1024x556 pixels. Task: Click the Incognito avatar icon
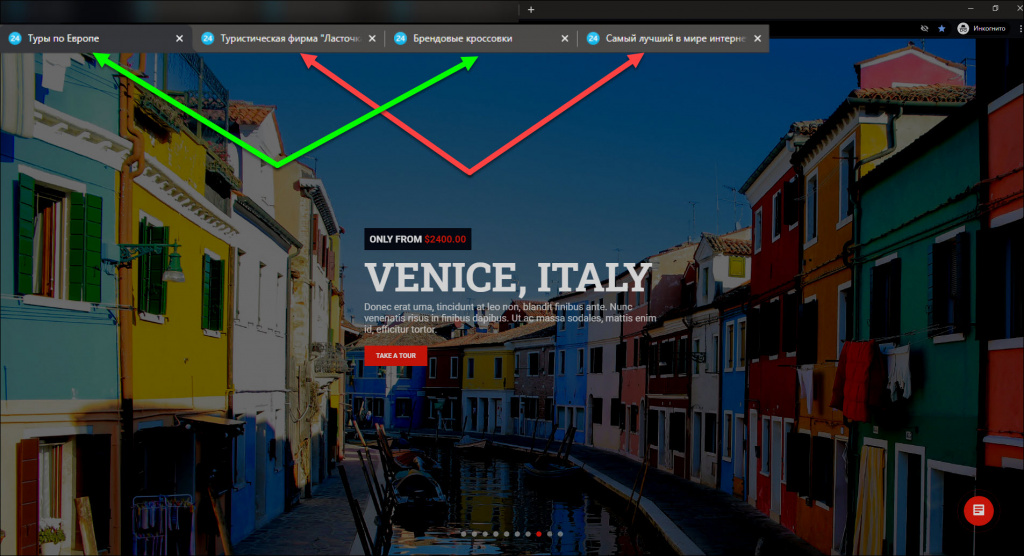[963, 28]
